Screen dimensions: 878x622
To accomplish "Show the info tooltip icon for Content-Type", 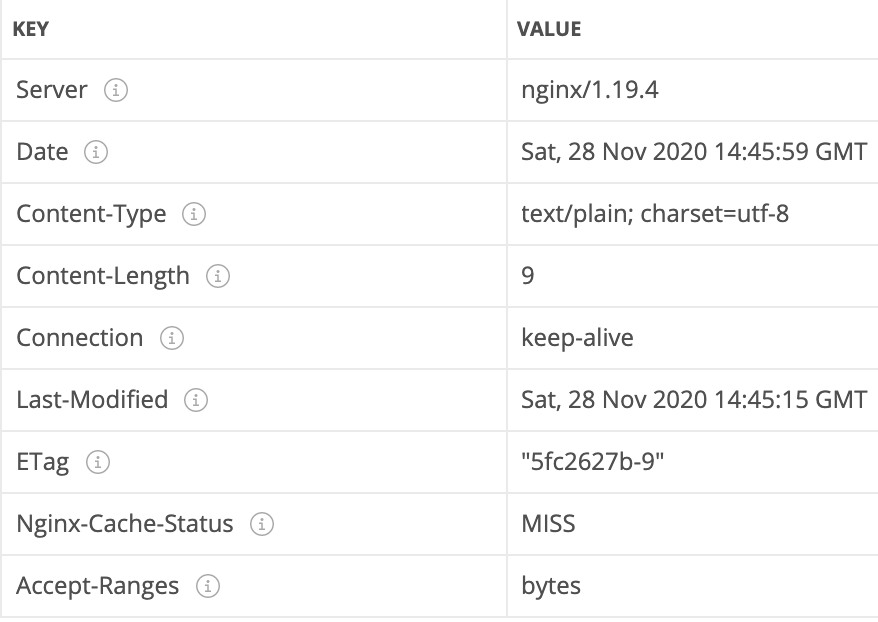I will (x=194, y=214).
